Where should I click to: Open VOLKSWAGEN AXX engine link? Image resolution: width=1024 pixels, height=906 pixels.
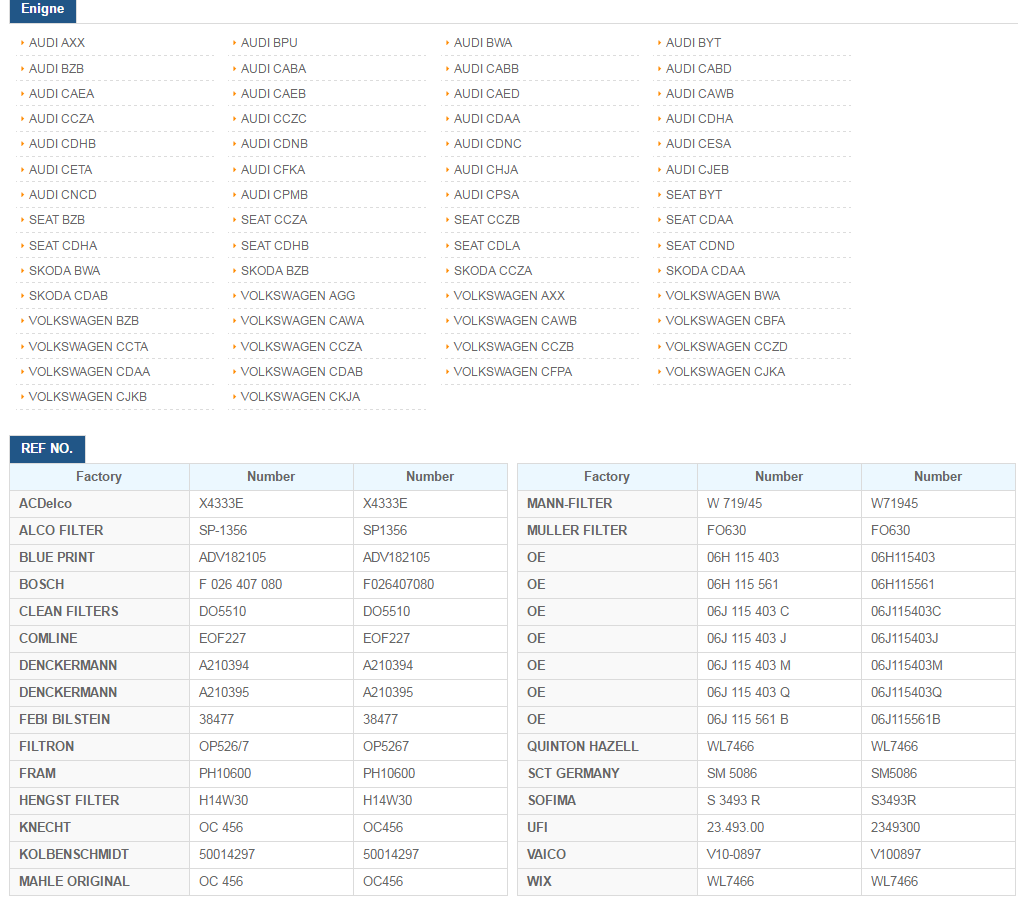tap(509, 295)
